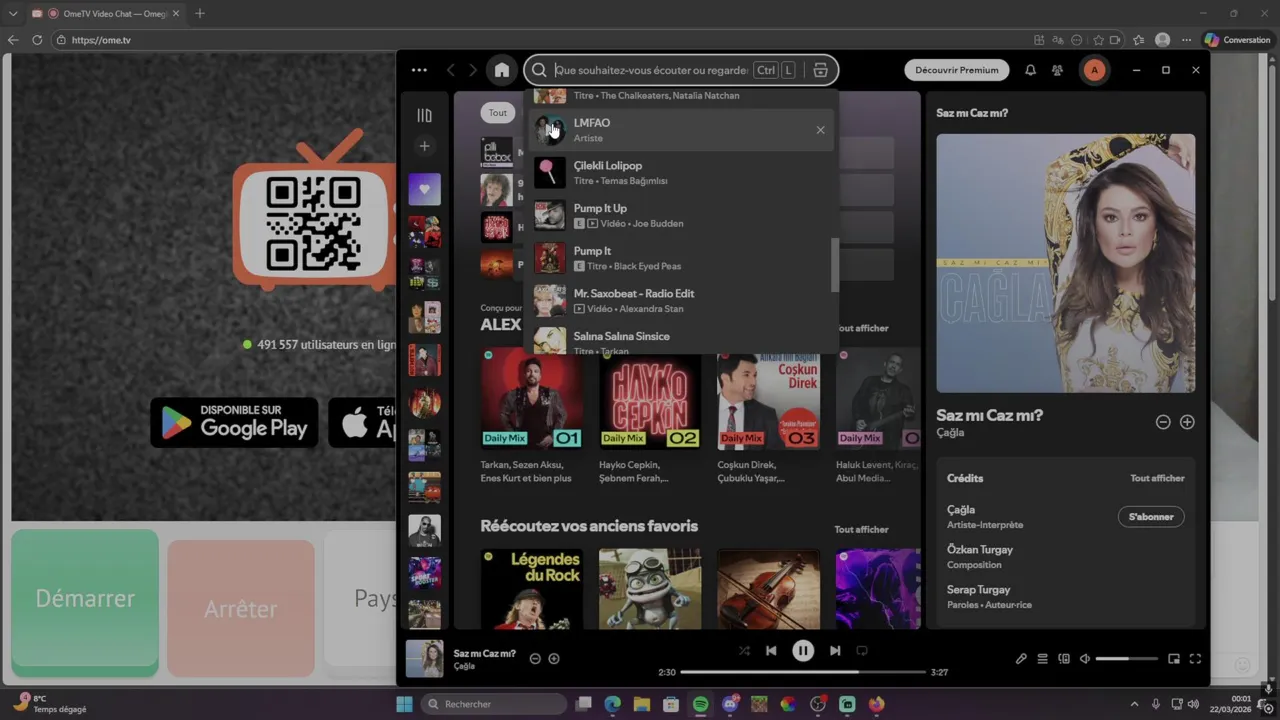1280x720 pixels.
Task: Skip to previous track
Action: tap(771, 650)
